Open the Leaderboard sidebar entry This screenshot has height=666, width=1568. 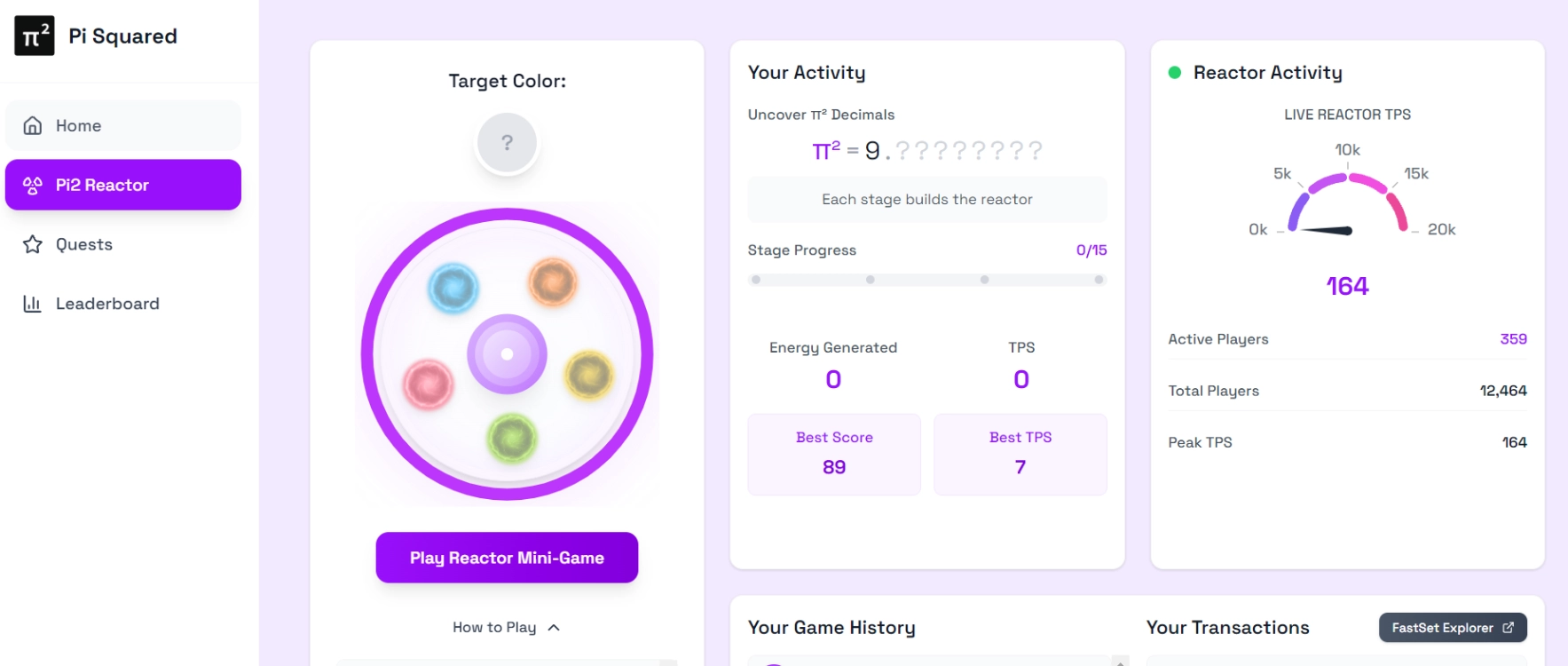123,304
